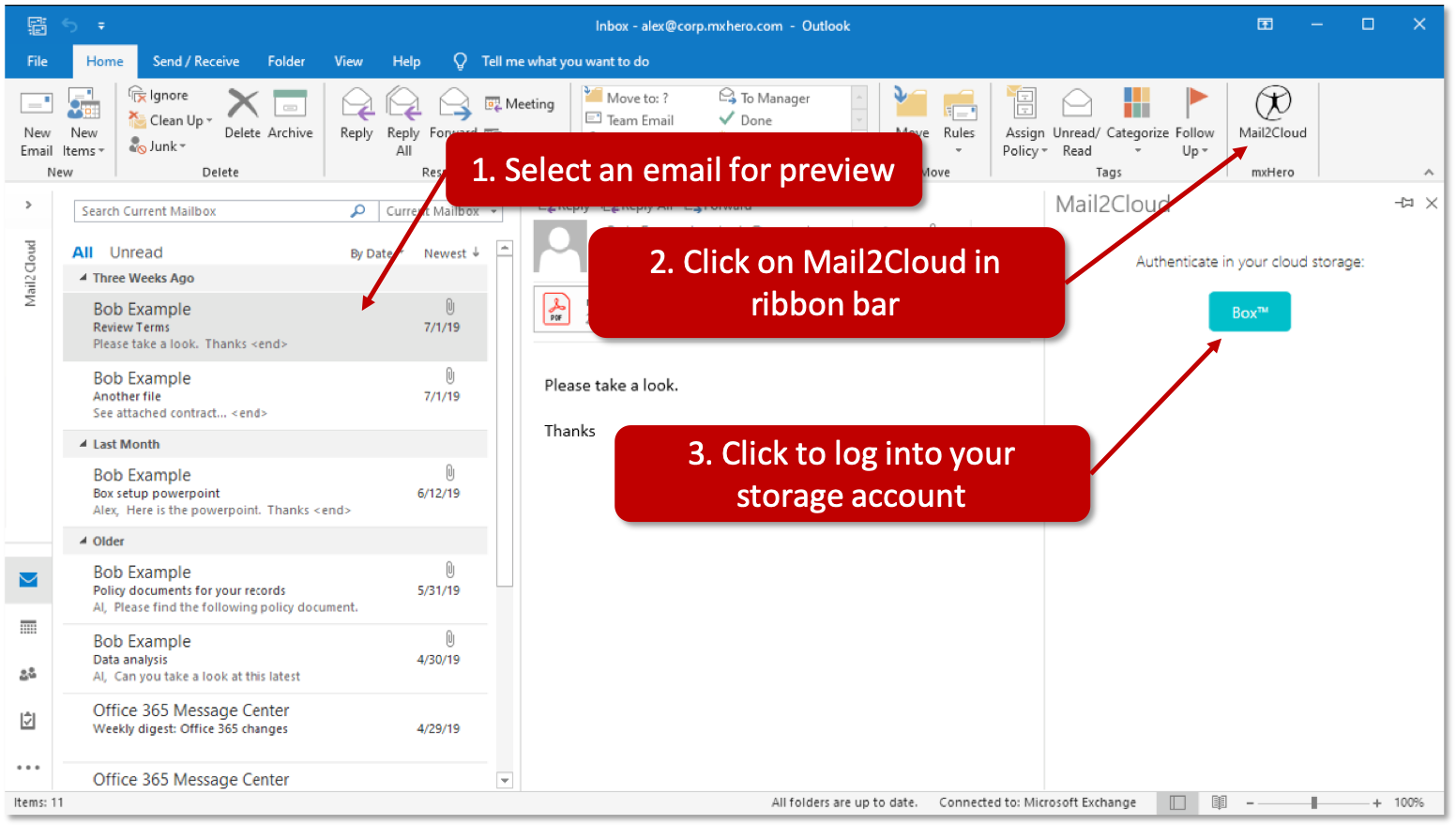
Task: Click the Ribbon Display Options icon
Action: [x=1265, y=24]
